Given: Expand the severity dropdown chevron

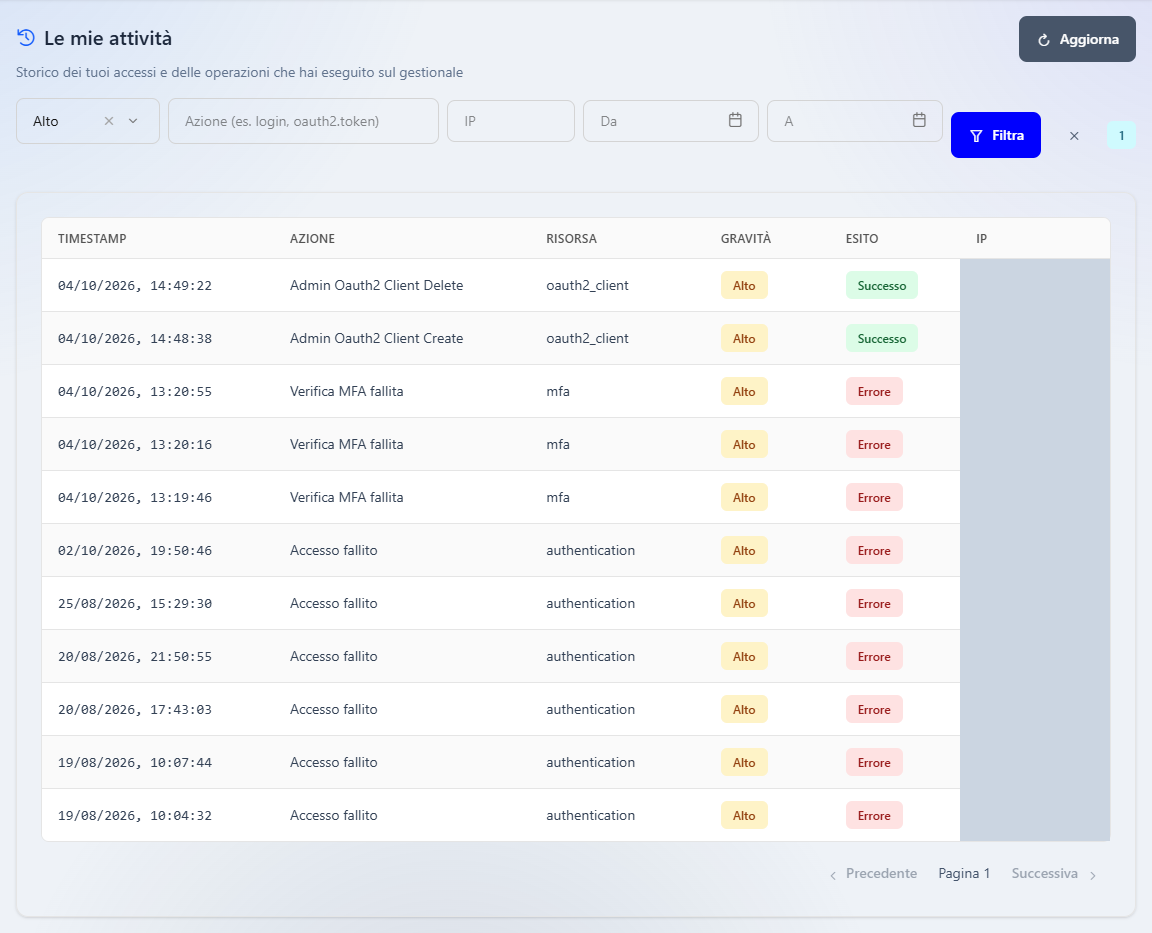Looking at the screenshot, I should pyautogui.click(x=133, y=121).
